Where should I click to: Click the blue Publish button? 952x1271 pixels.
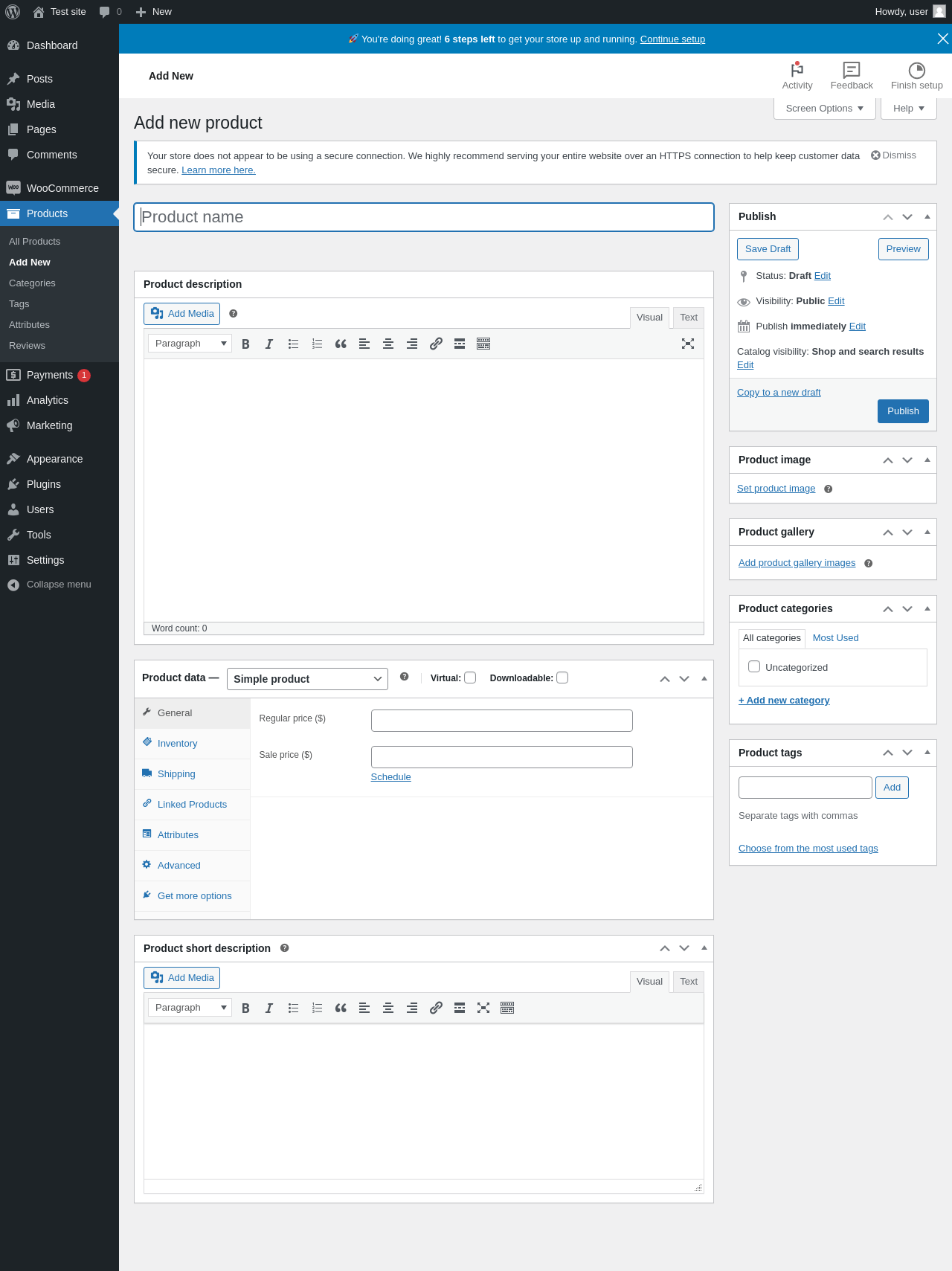[x=903, y=411]
